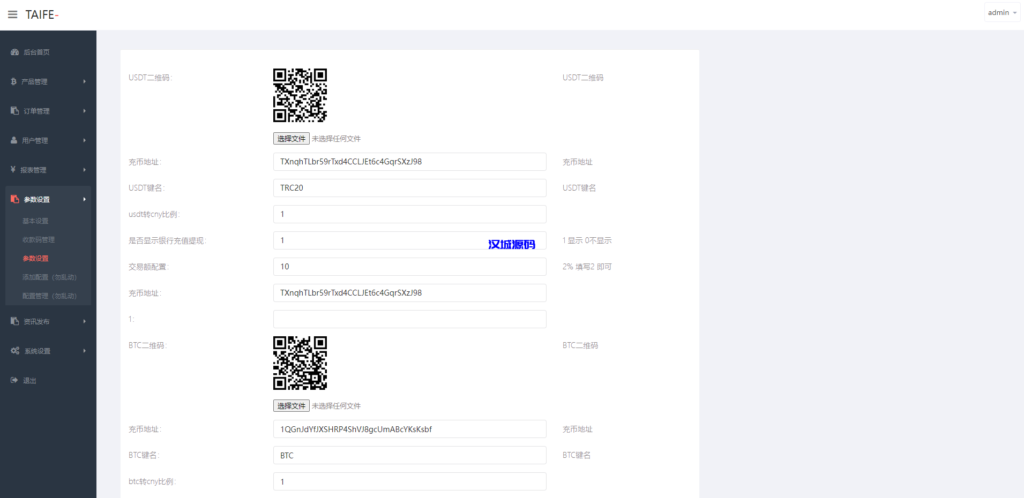Image resolution: width=1024 pixels, height=498 pixels.
Task: Click the 退出 logout icon
Action: (x=14, y=381)
